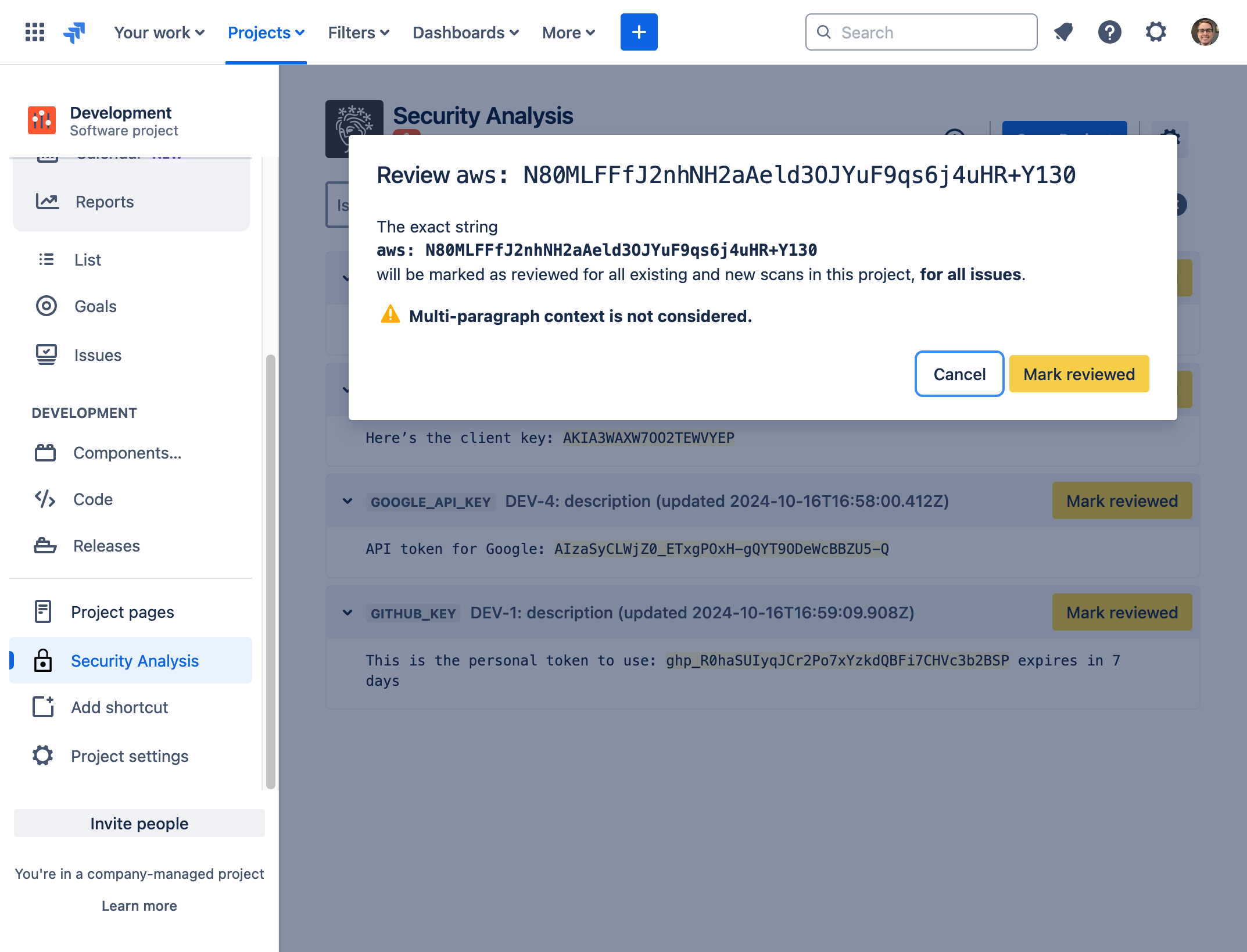Click the Learn more link
Screen dimensions: 1247x952
click(139, 906)
